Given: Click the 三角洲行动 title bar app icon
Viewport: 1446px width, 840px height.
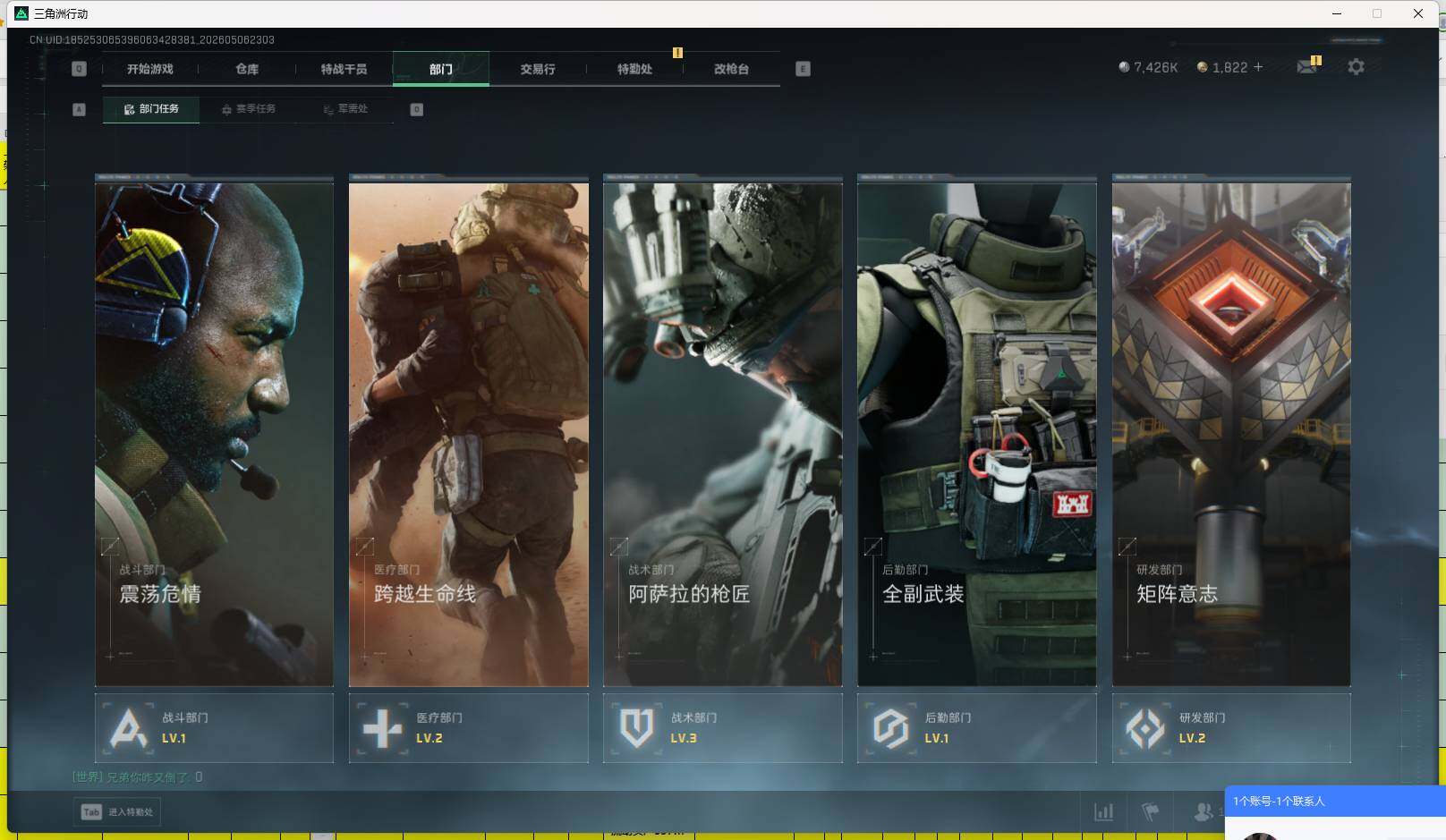Looking at the screenshot, I should [x=21, y=13].
